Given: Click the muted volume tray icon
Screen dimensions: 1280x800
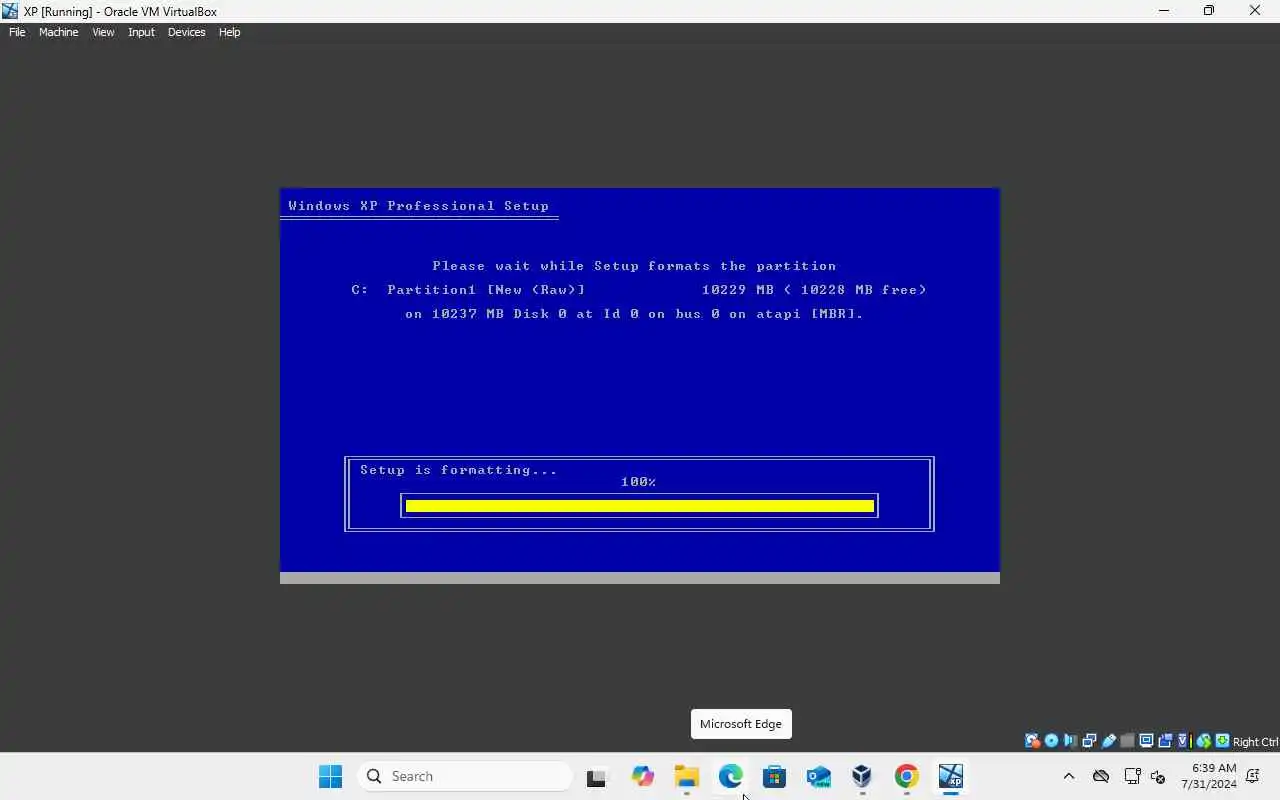Looking at the screenshot, I should coord(1159,776).
